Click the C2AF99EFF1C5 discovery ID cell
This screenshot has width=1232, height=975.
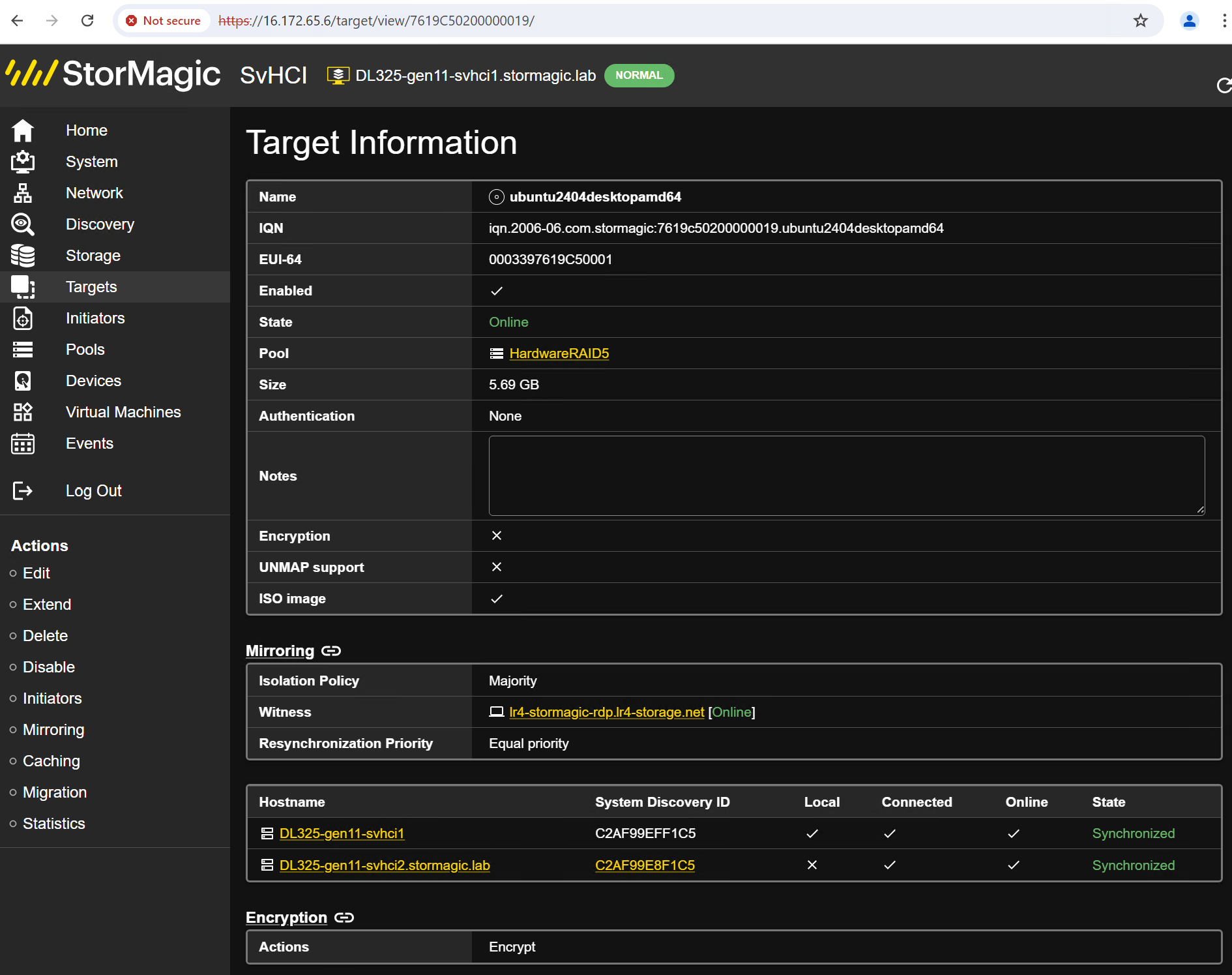pos(645,833)
